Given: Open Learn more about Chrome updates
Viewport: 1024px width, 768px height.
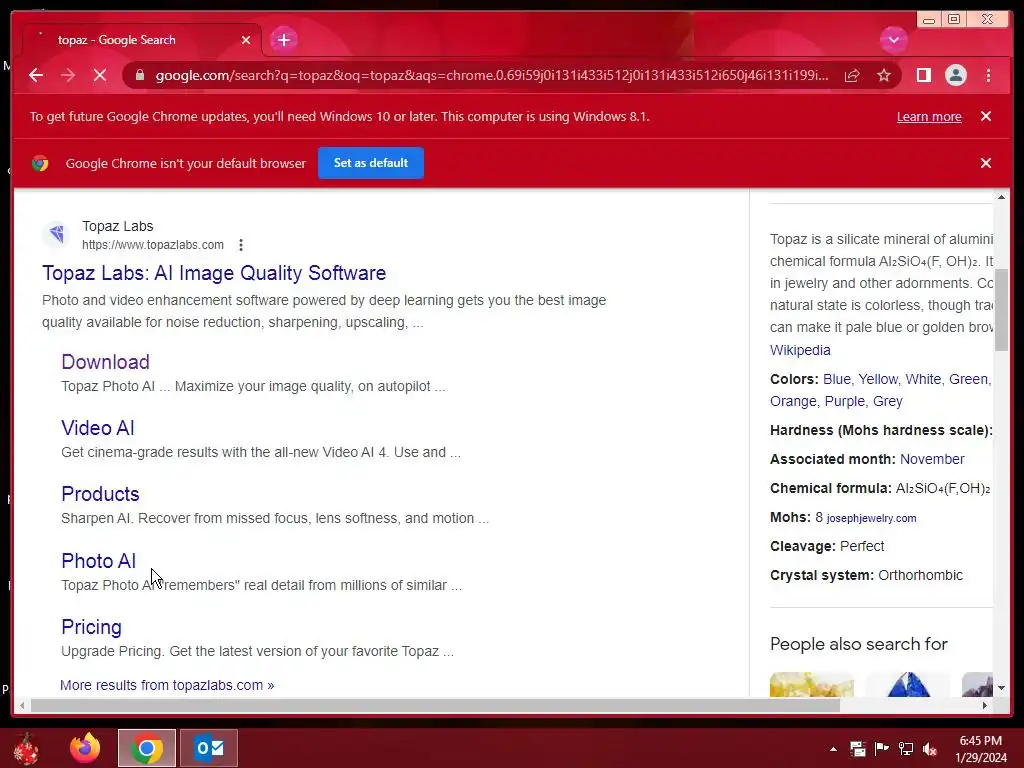Looking at the screenshot, I should (929, 116).
